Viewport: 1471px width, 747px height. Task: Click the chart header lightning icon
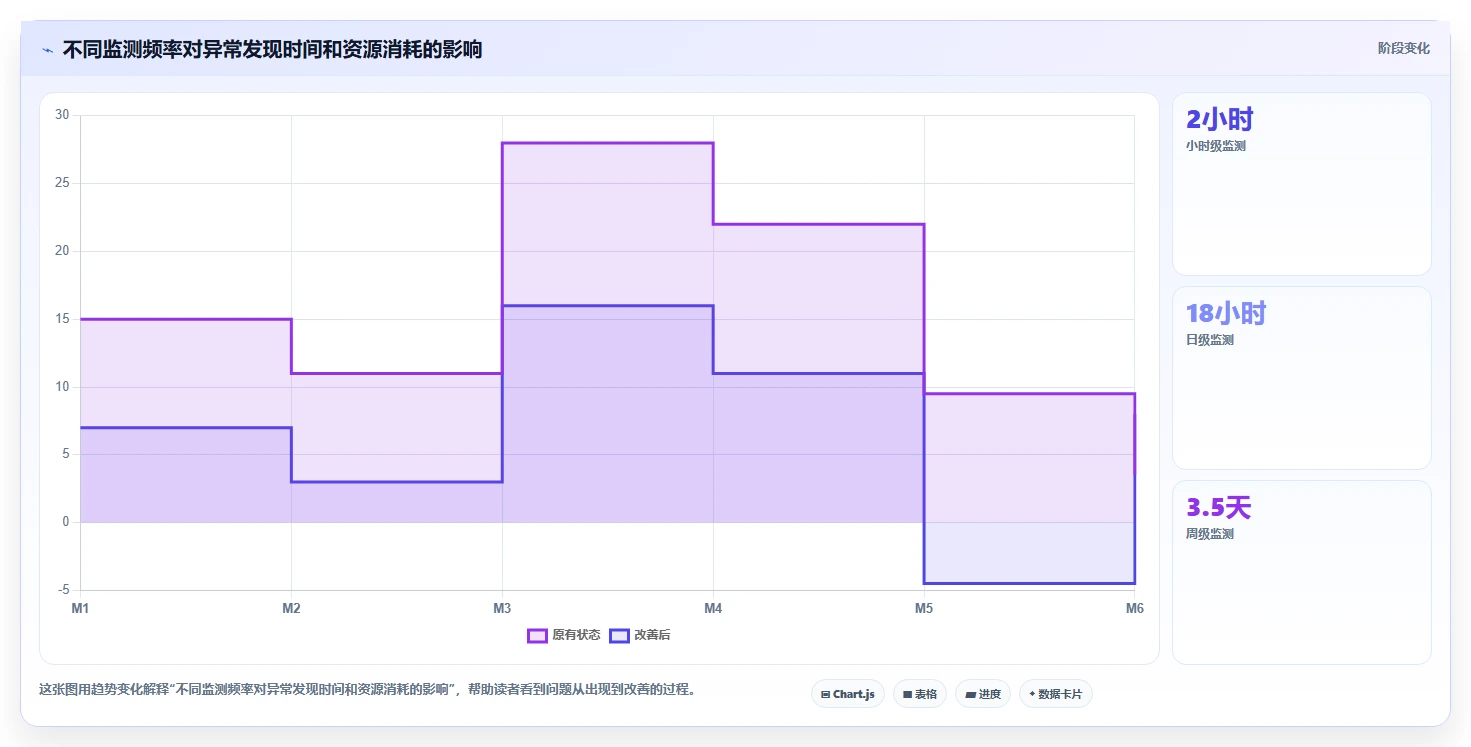[47, 50]
